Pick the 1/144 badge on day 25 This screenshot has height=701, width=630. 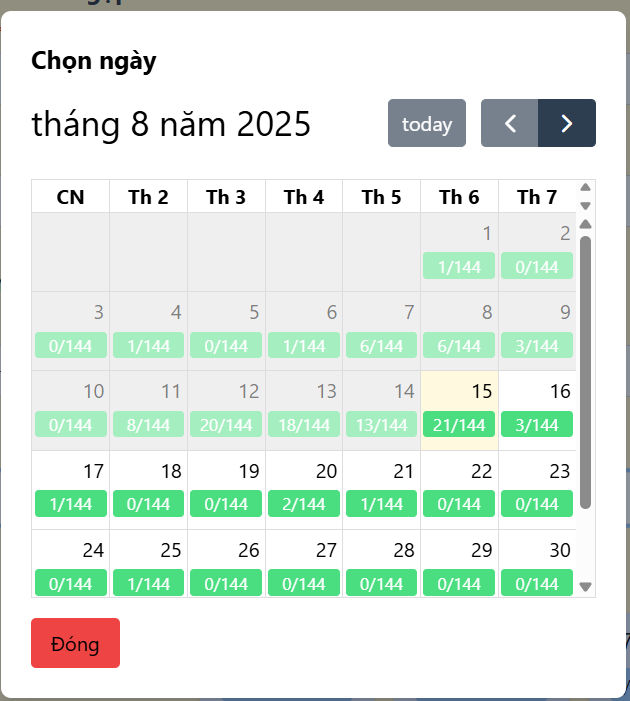click(x=148, y=583)
